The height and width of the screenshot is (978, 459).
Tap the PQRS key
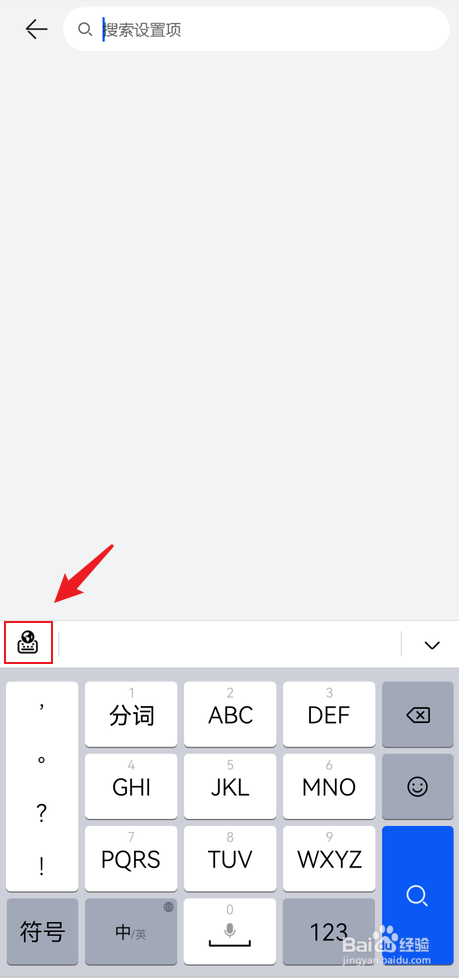131,859
